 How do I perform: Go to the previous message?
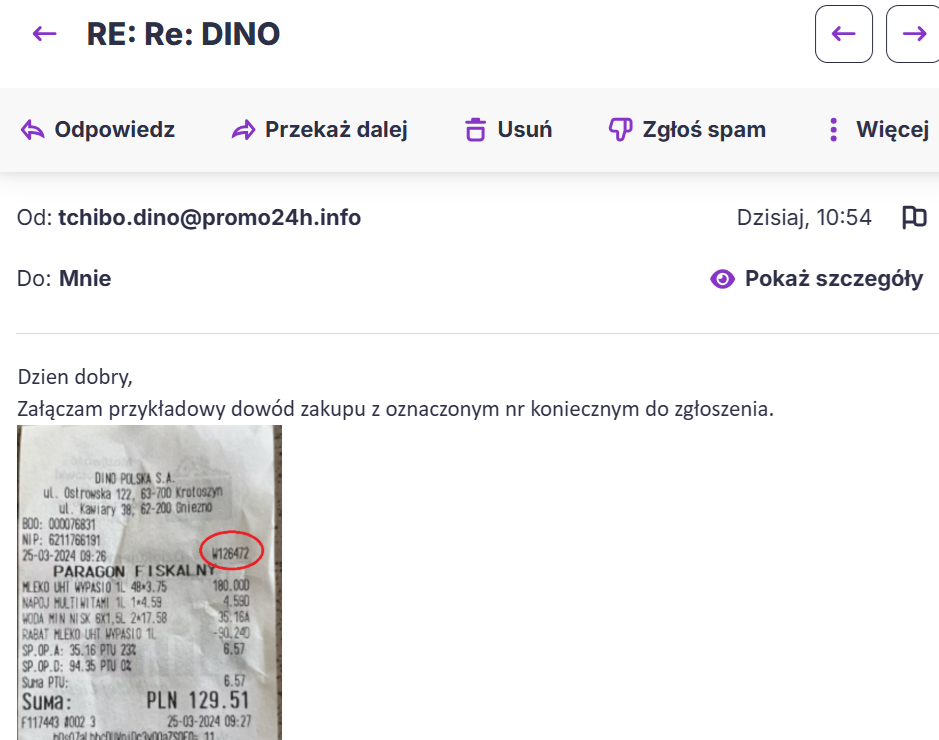click(844, 34)
